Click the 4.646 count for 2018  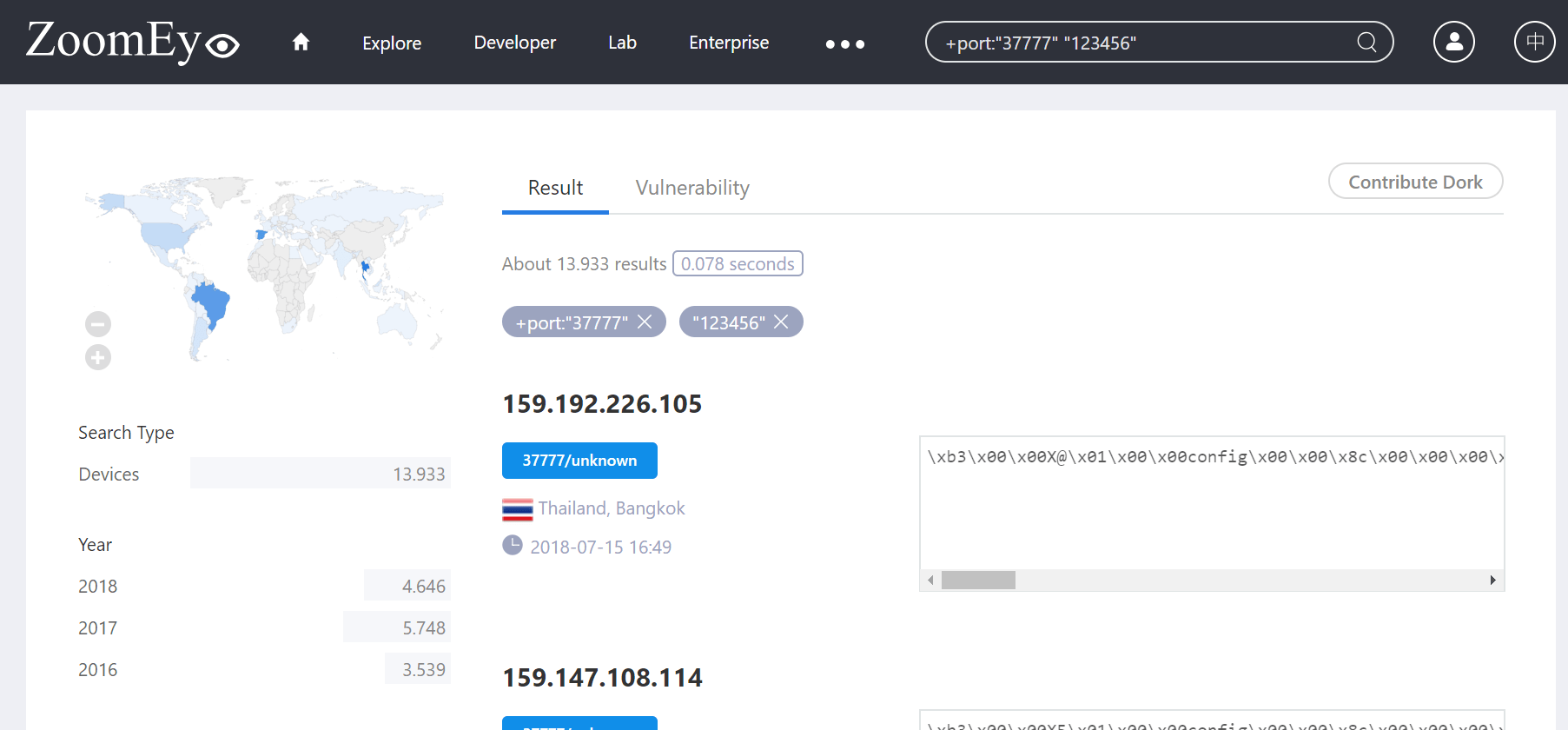423,587
